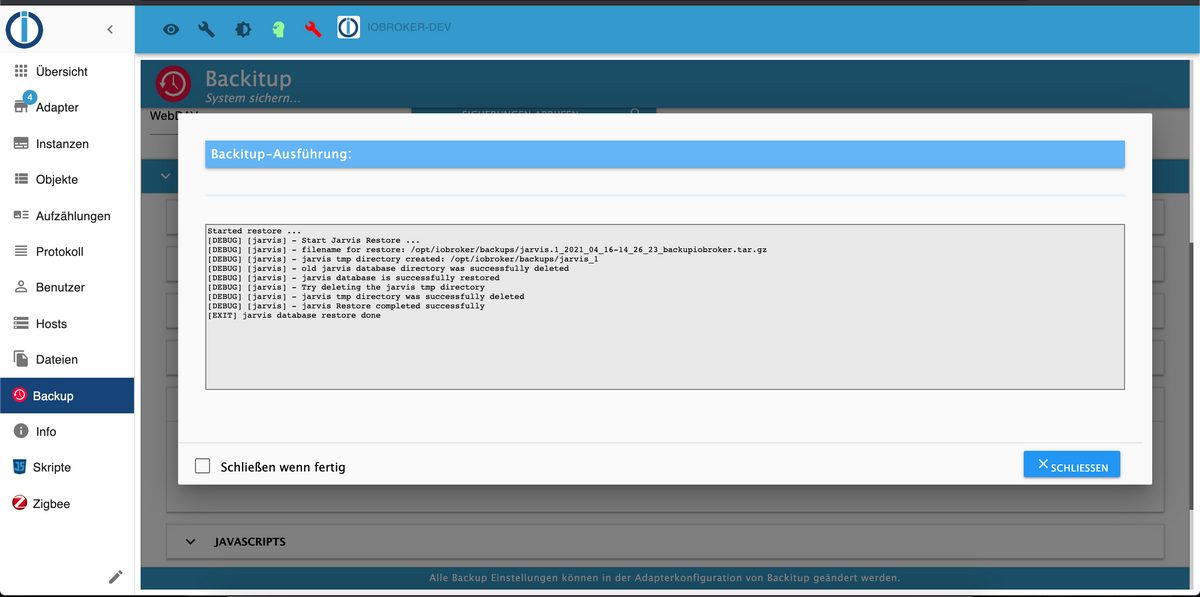Open Benutzer in the sidebar
Screen dimensions: 1200x597
coord(67,288)
